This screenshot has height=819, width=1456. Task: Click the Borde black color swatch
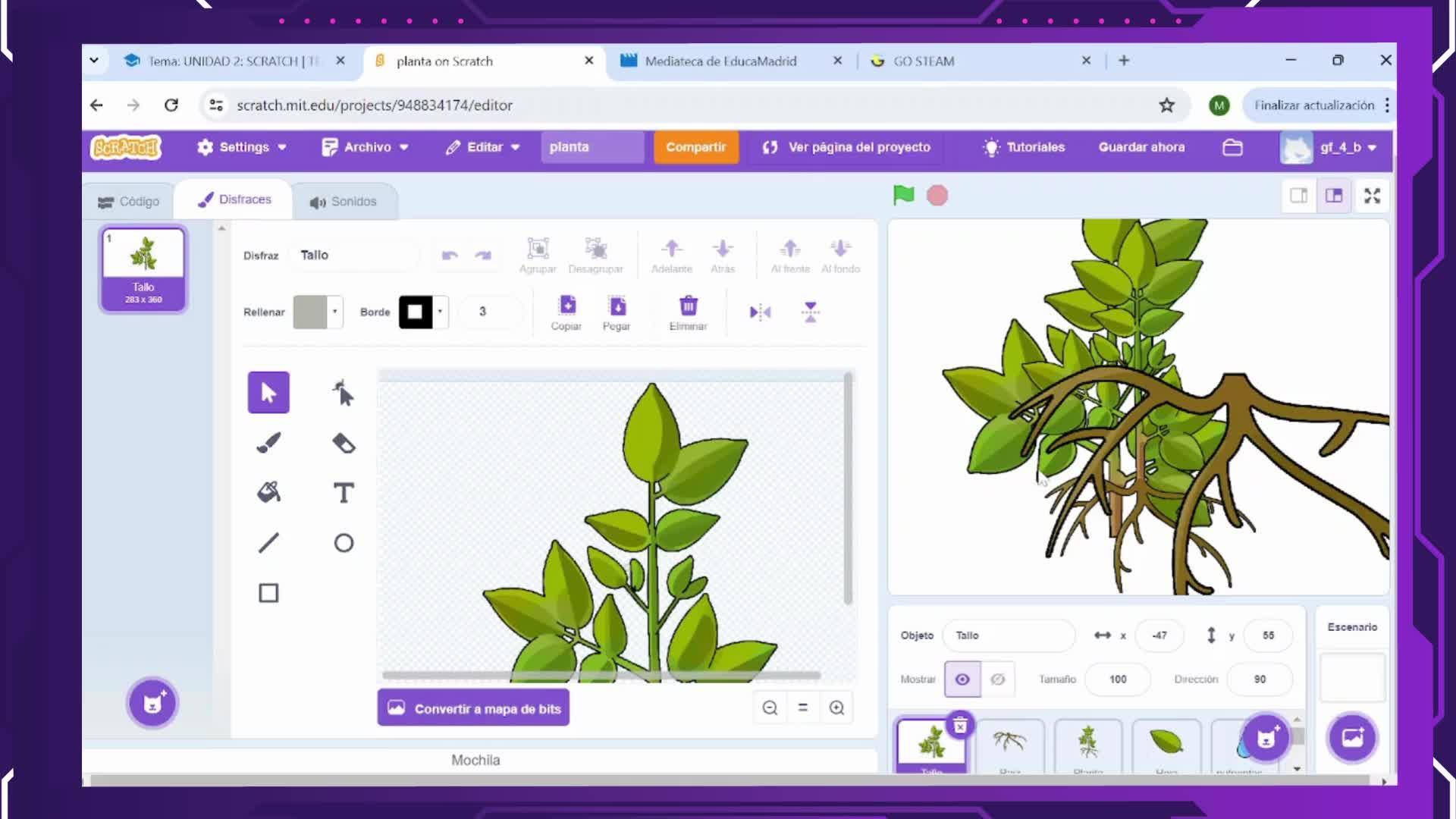coord(416,312)
